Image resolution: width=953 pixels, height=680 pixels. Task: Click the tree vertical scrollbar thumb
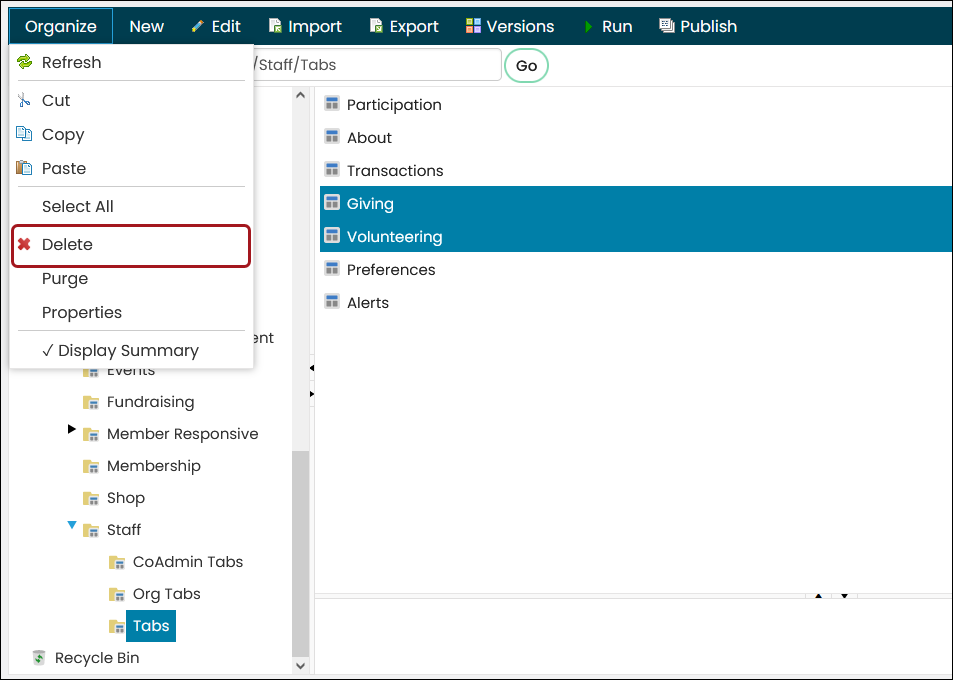(x=300, y=554)
